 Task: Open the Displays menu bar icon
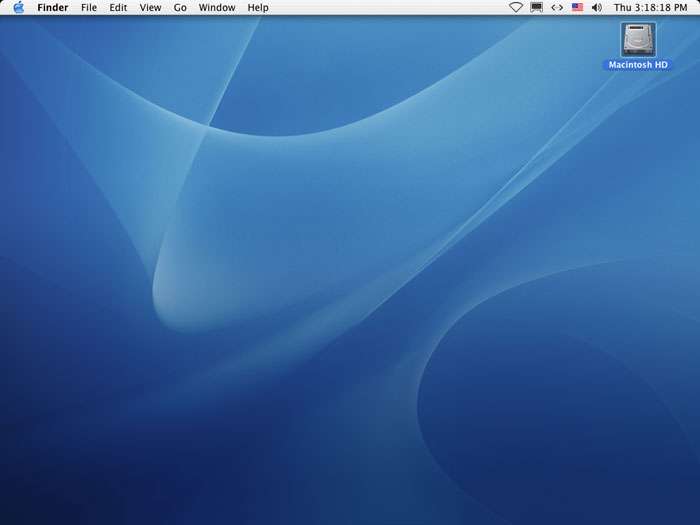[x=537, y=7]
